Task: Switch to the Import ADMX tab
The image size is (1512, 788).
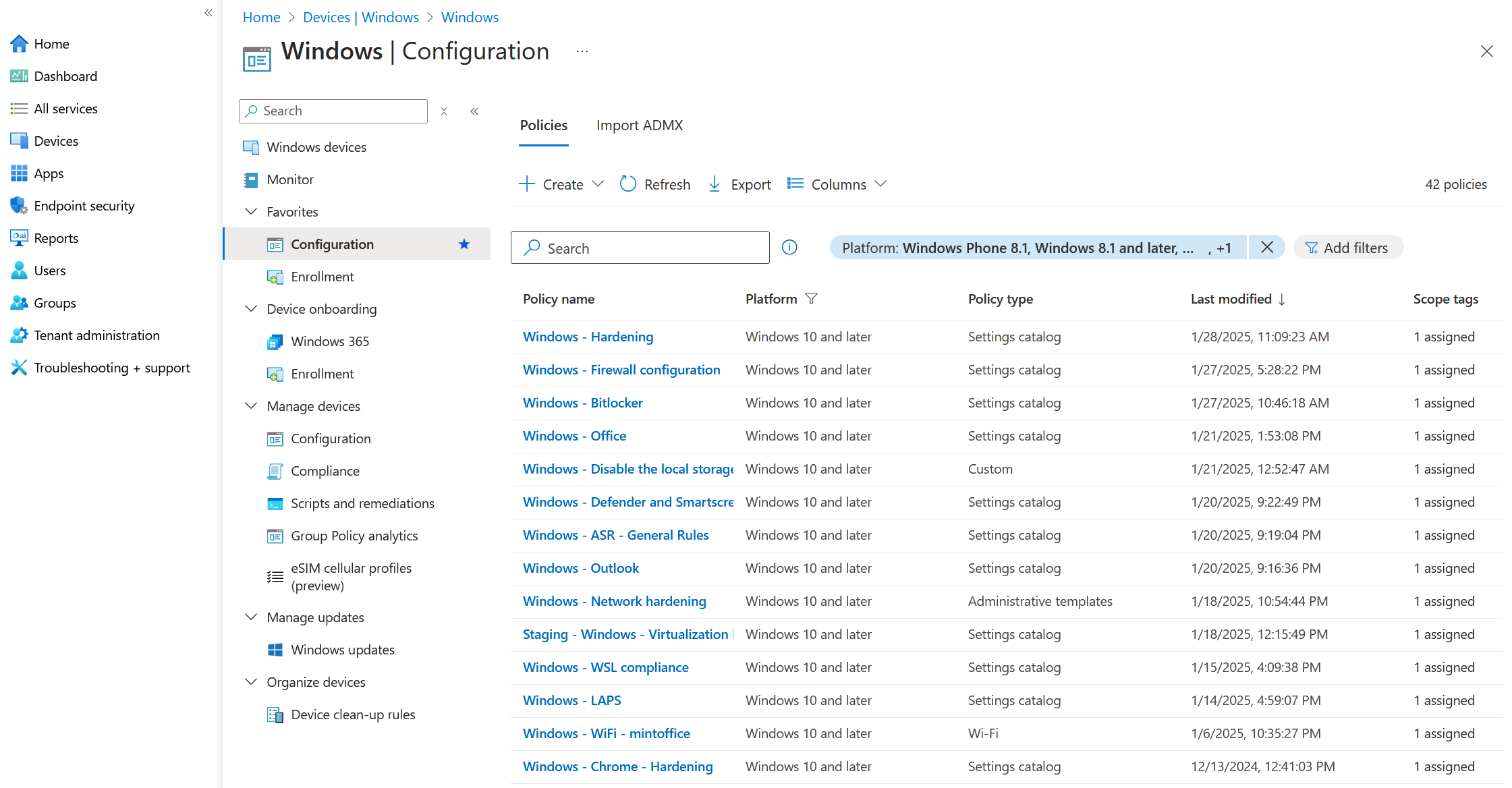Action: point(639,125)
